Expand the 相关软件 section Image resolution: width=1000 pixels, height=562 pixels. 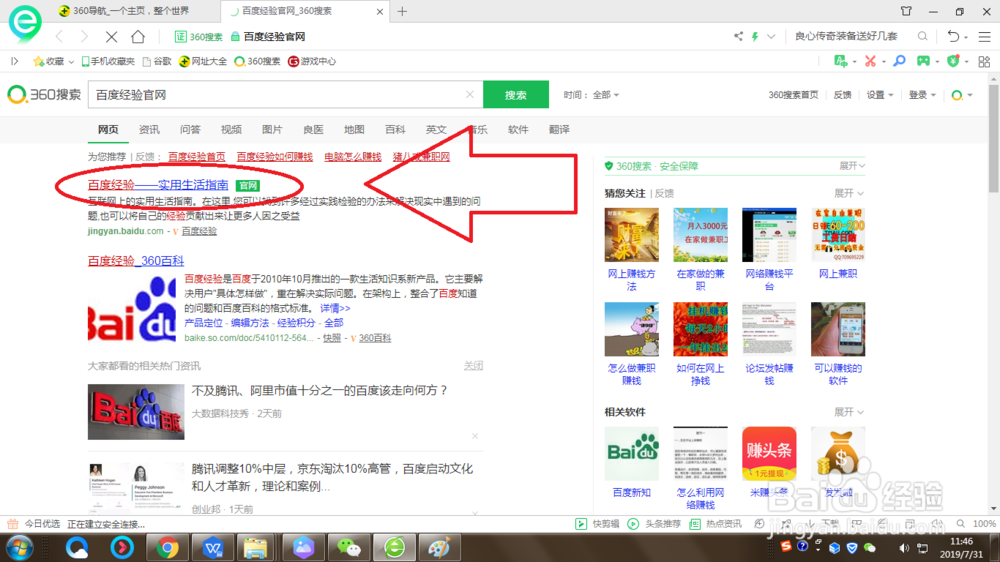(848, 412)
